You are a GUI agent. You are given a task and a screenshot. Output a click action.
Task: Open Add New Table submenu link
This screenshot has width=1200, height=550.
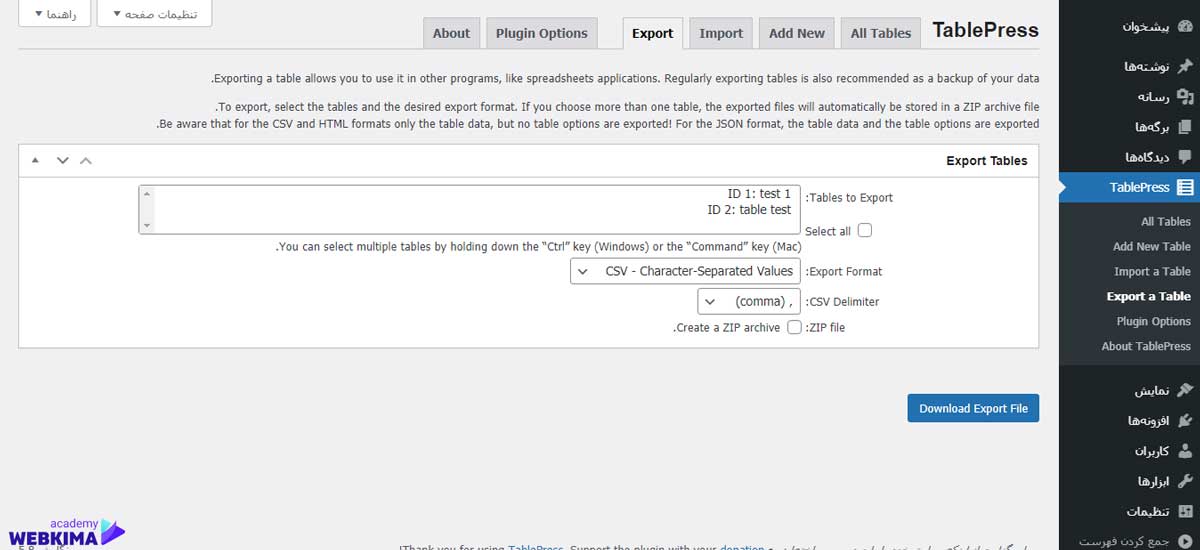1152,247
